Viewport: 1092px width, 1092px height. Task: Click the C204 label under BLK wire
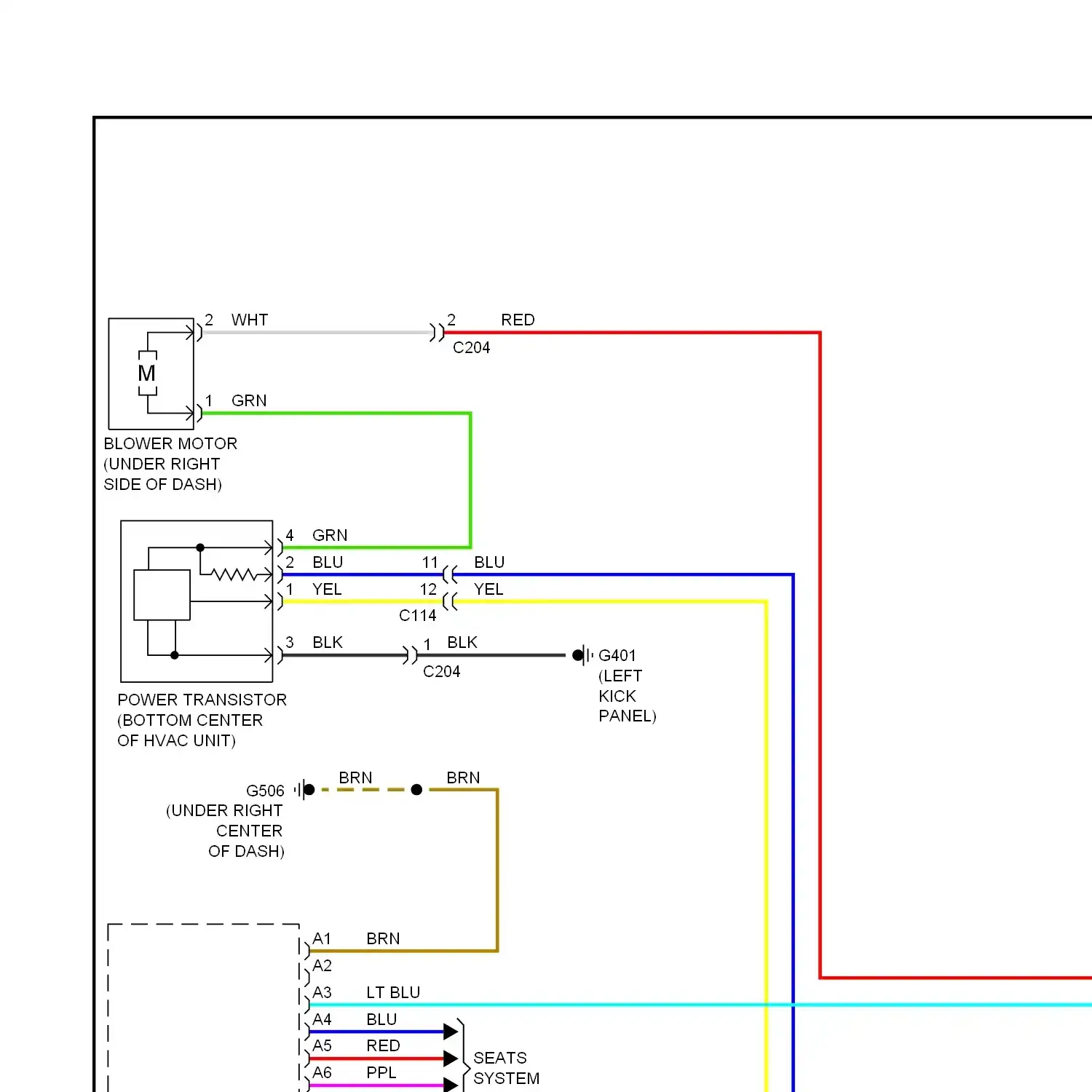click(441, 671)
